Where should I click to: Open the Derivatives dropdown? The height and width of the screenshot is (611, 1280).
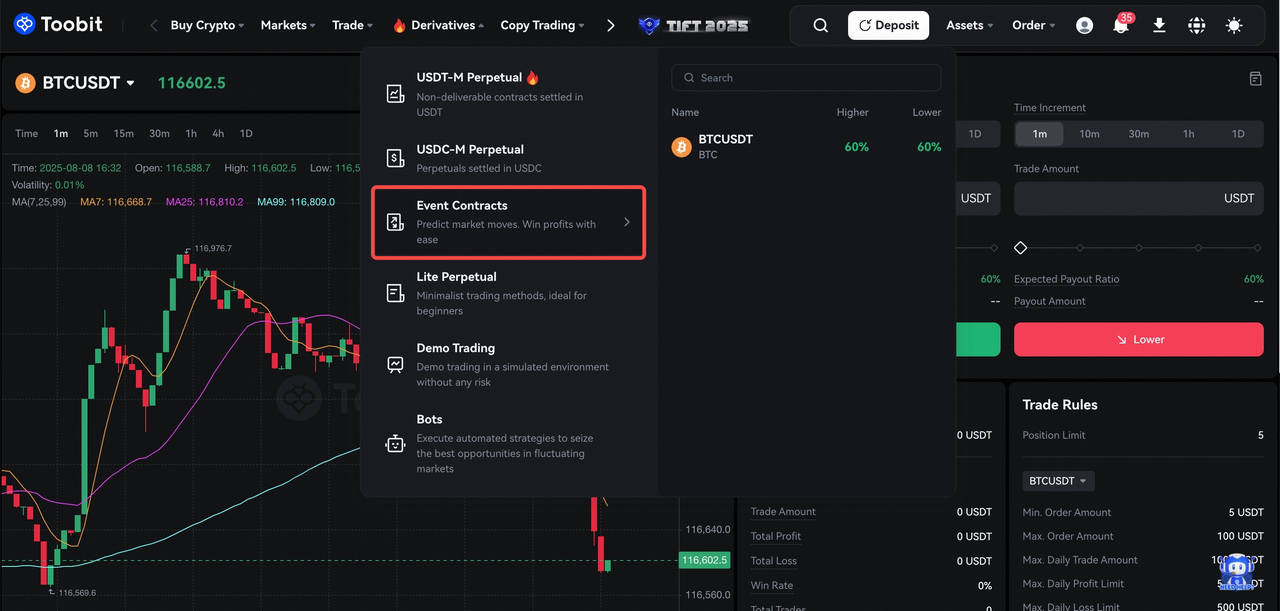click(437, 25)
